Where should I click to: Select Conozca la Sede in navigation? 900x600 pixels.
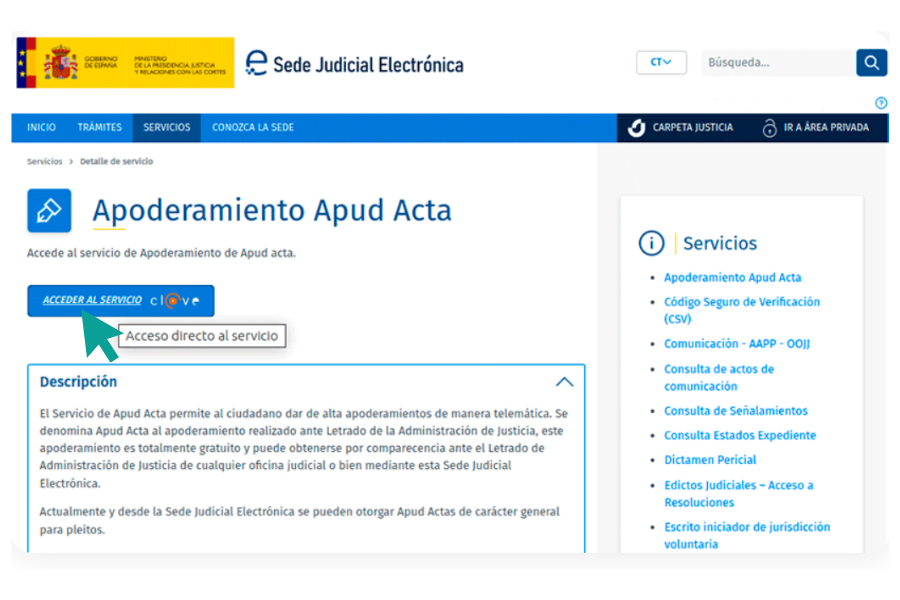pos(253,128)
